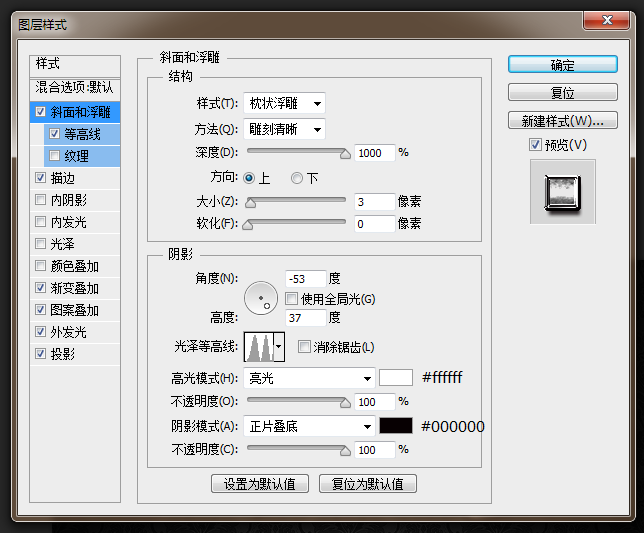Open the 高光模式 dropdown
Image resolution: width=644 pixels, height=533 pixels.
tap(309, 378)
